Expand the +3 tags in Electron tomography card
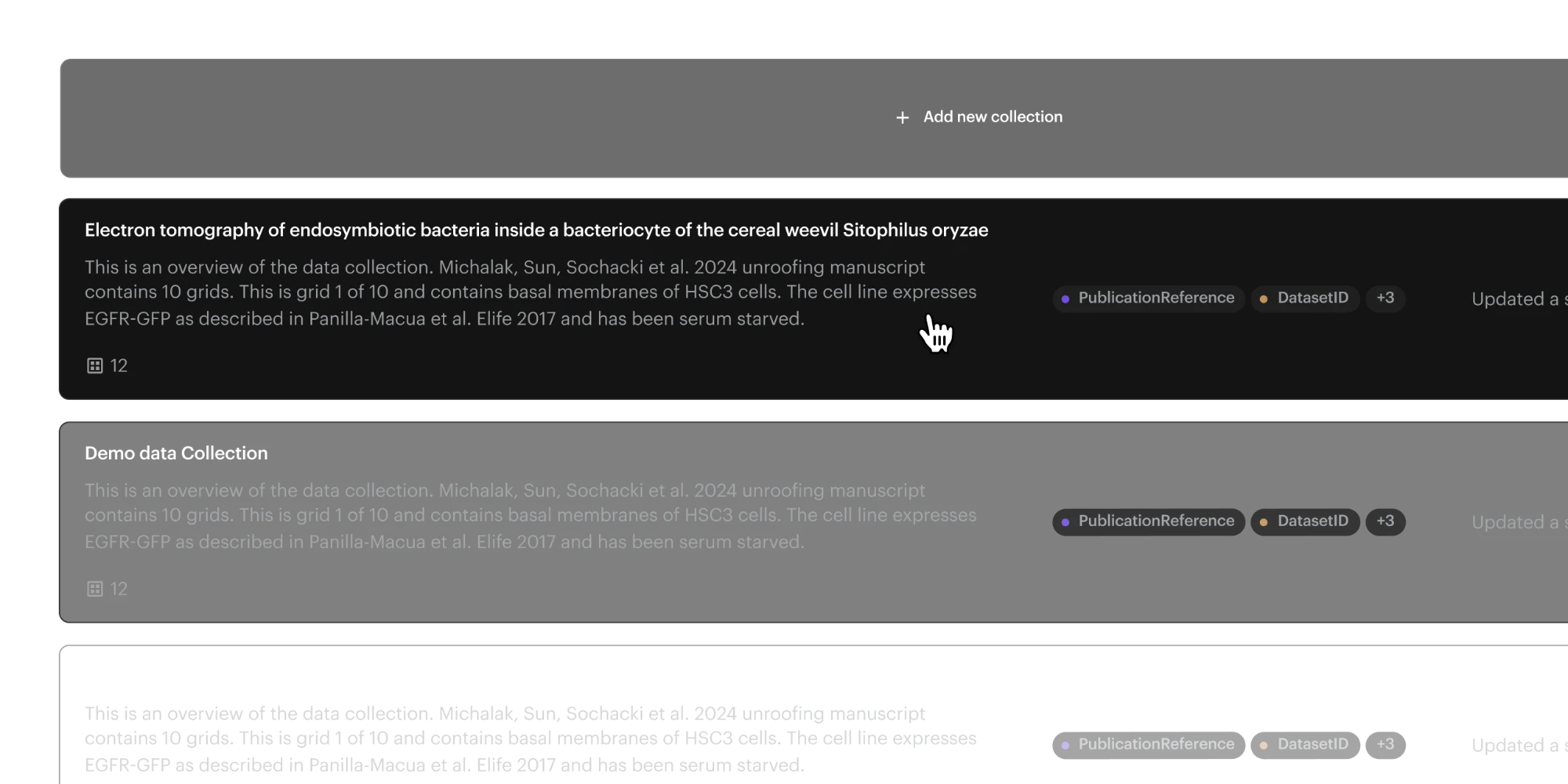The image size is (1568, 784). pyautogui.click(x=1385, y=298)
